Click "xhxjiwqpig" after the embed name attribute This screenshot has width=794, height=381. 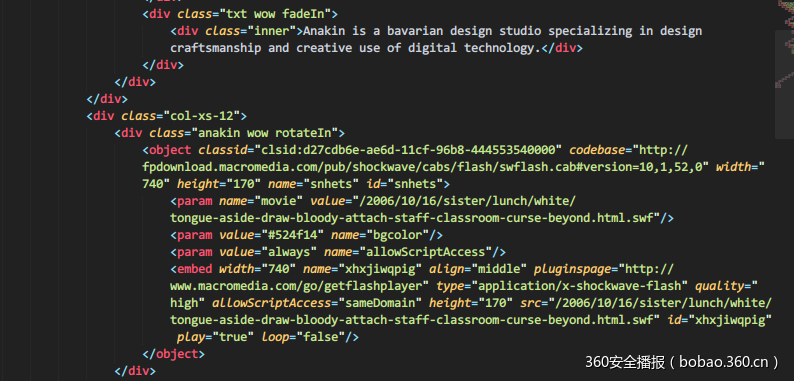[380, 269]
